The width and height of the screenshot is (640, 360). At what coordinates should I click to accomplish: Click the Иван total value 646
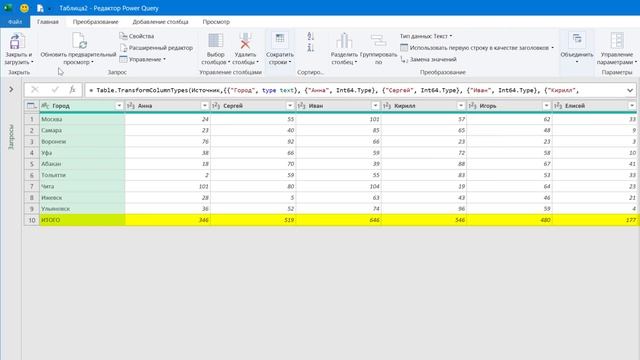coord(338,220)
